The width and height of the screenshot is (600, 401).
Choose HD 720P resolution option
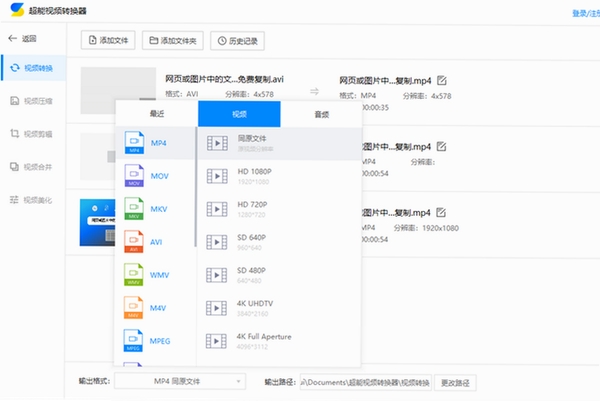pos(279,209)
